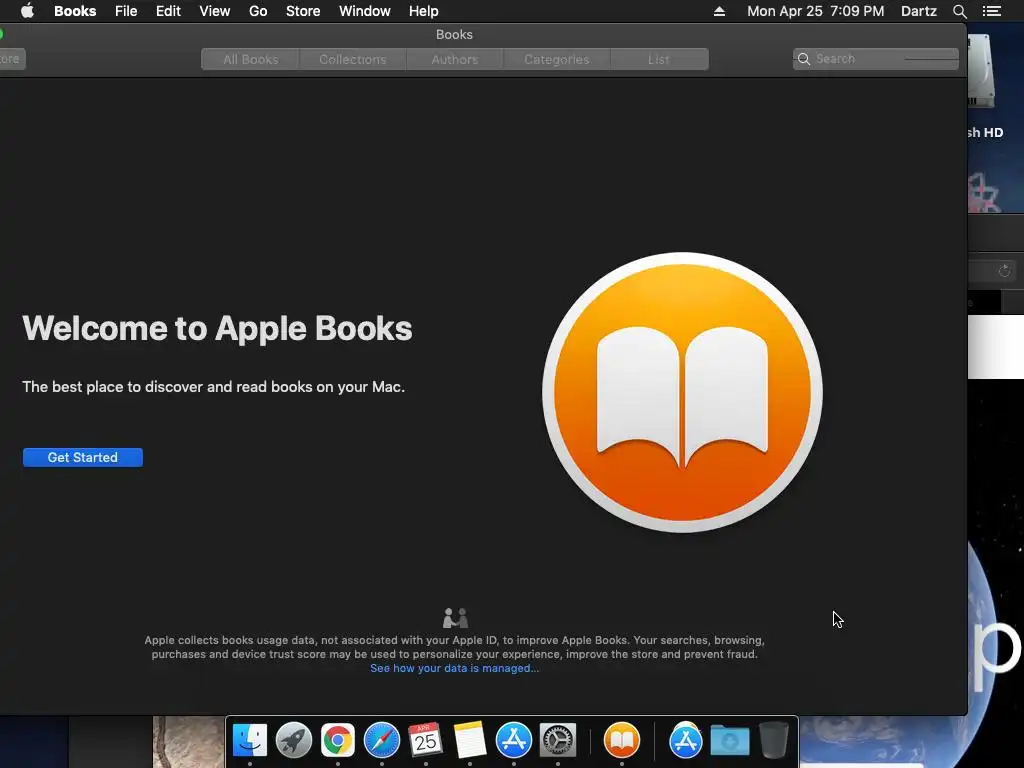
Task: Switch to the Authors tab
Action: pyautogui.click(x=455, y=59)
